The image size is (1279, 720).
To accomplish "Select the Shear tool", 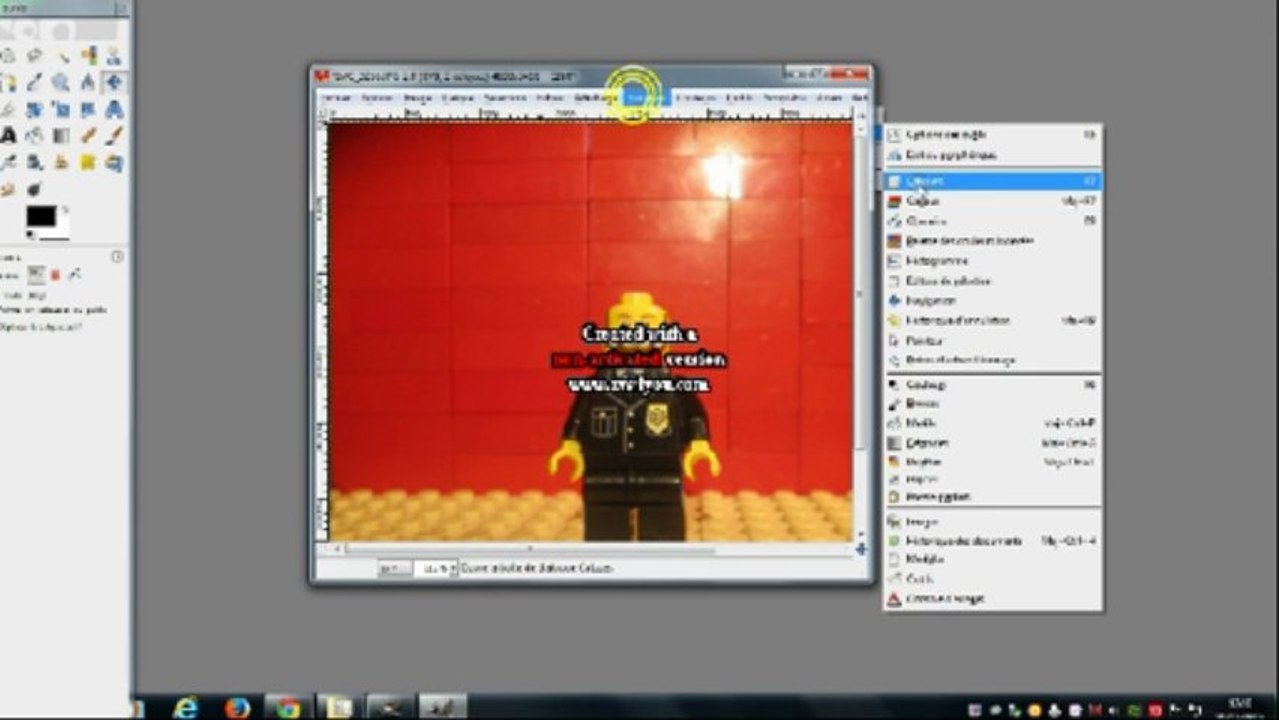I will (x=88, y=109).
